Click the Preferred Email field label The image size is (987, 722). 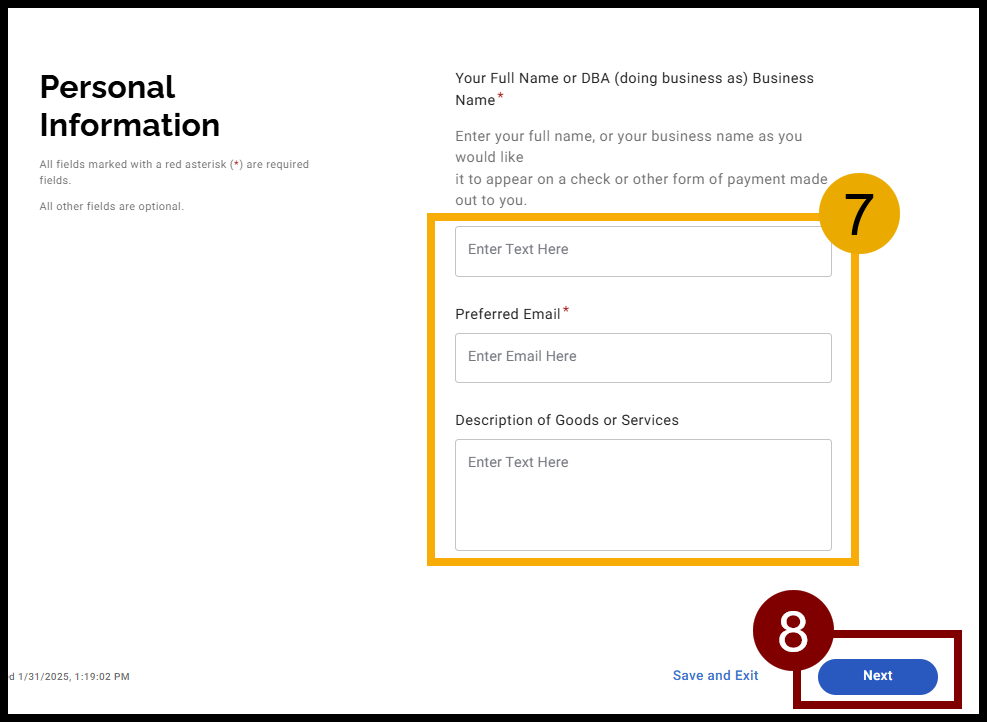pyautogui.click(x=507, y=314)
